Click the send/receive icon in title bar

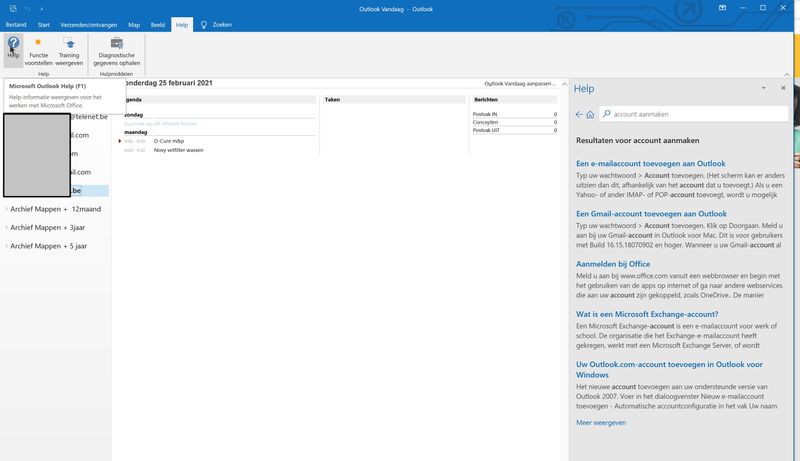coord(13,9)
